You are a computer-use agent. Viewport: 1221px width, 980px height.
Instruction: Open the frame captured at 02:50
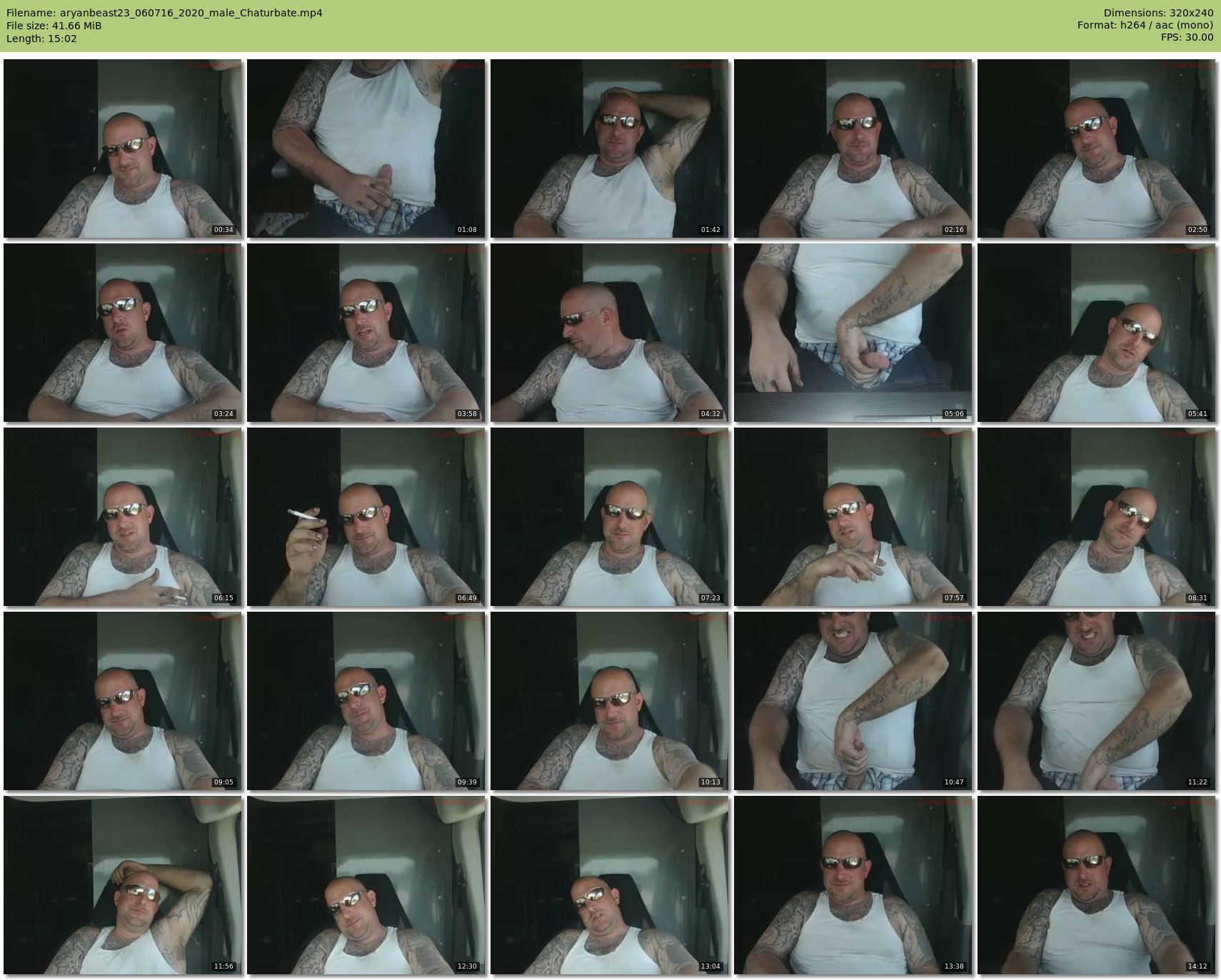click(1096, 148)
